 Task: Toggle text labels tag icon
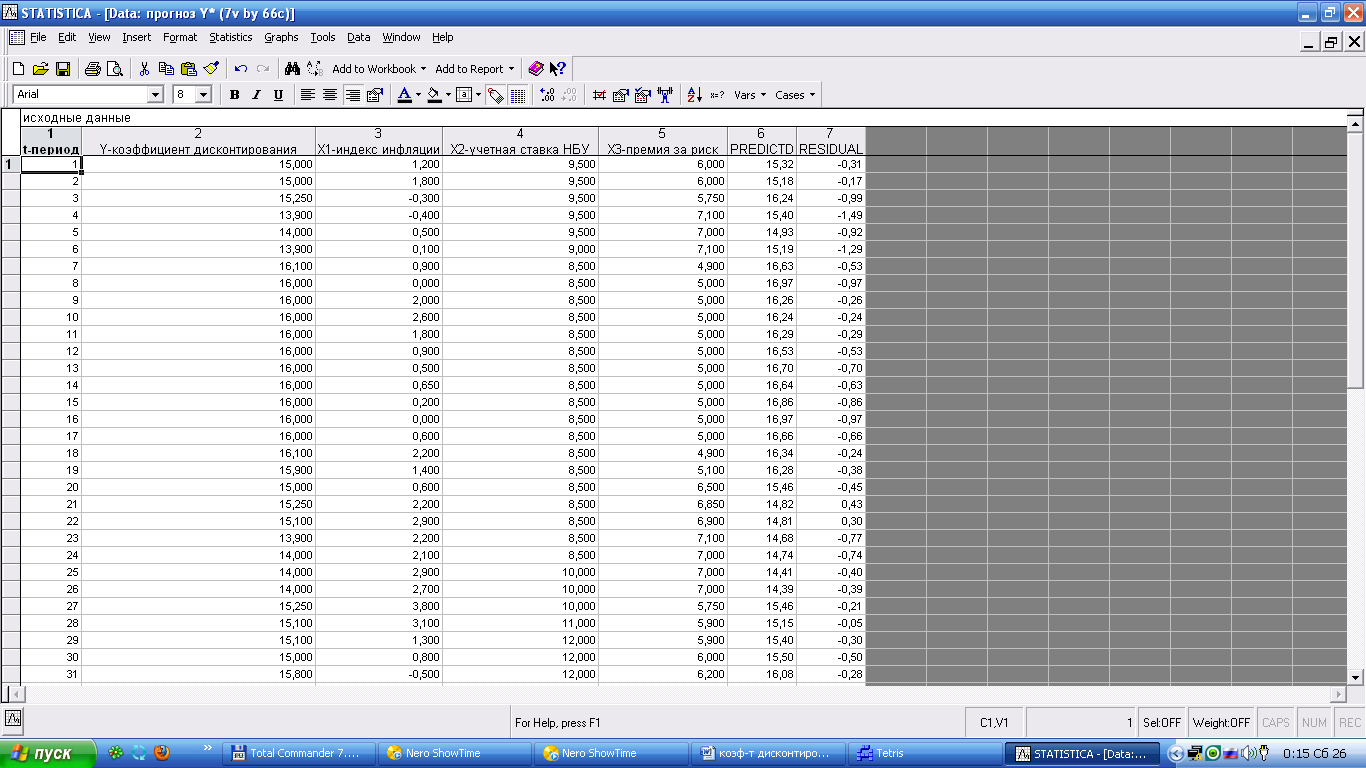click(495, 95)
